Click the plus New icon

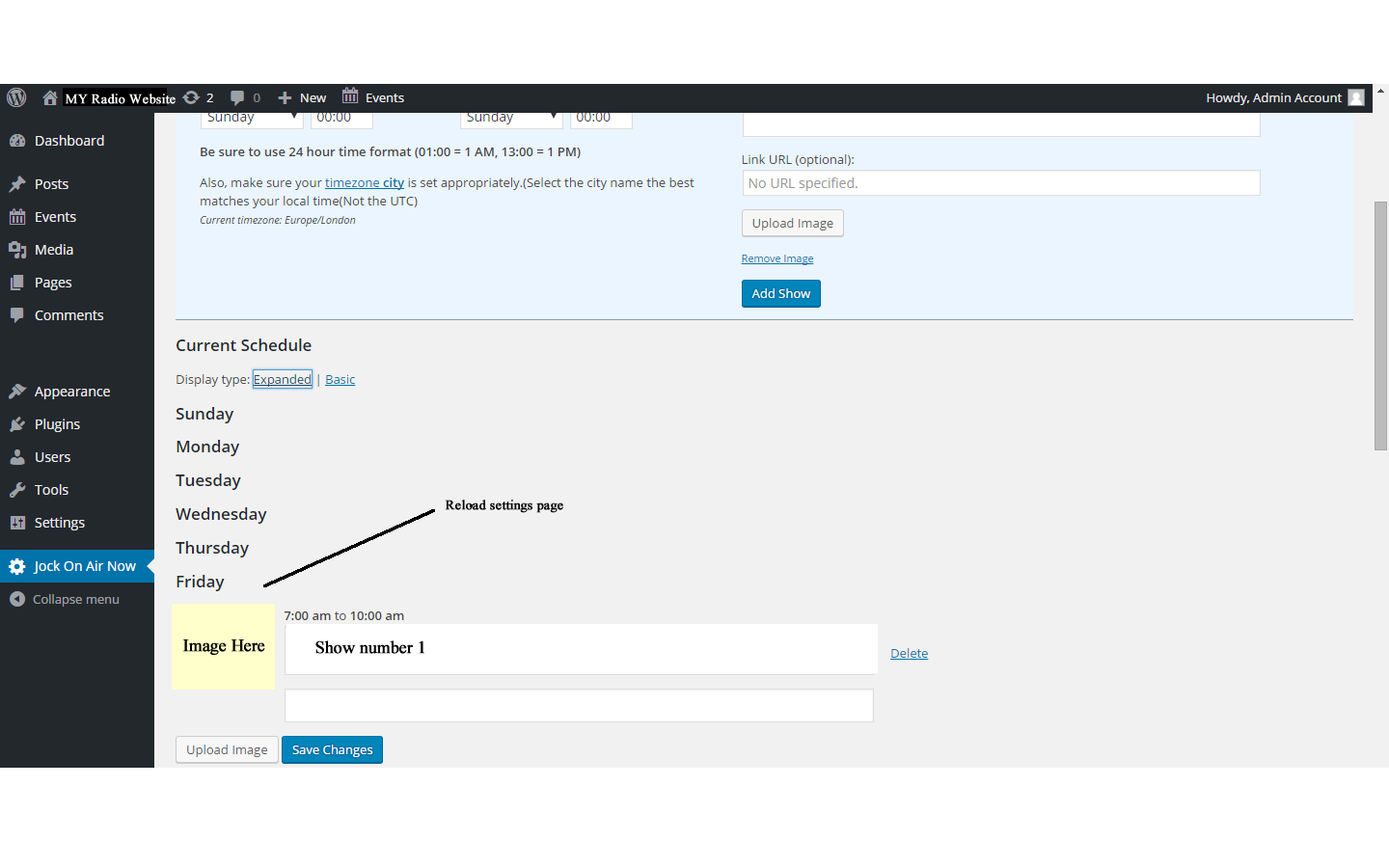tap(285, 98)
